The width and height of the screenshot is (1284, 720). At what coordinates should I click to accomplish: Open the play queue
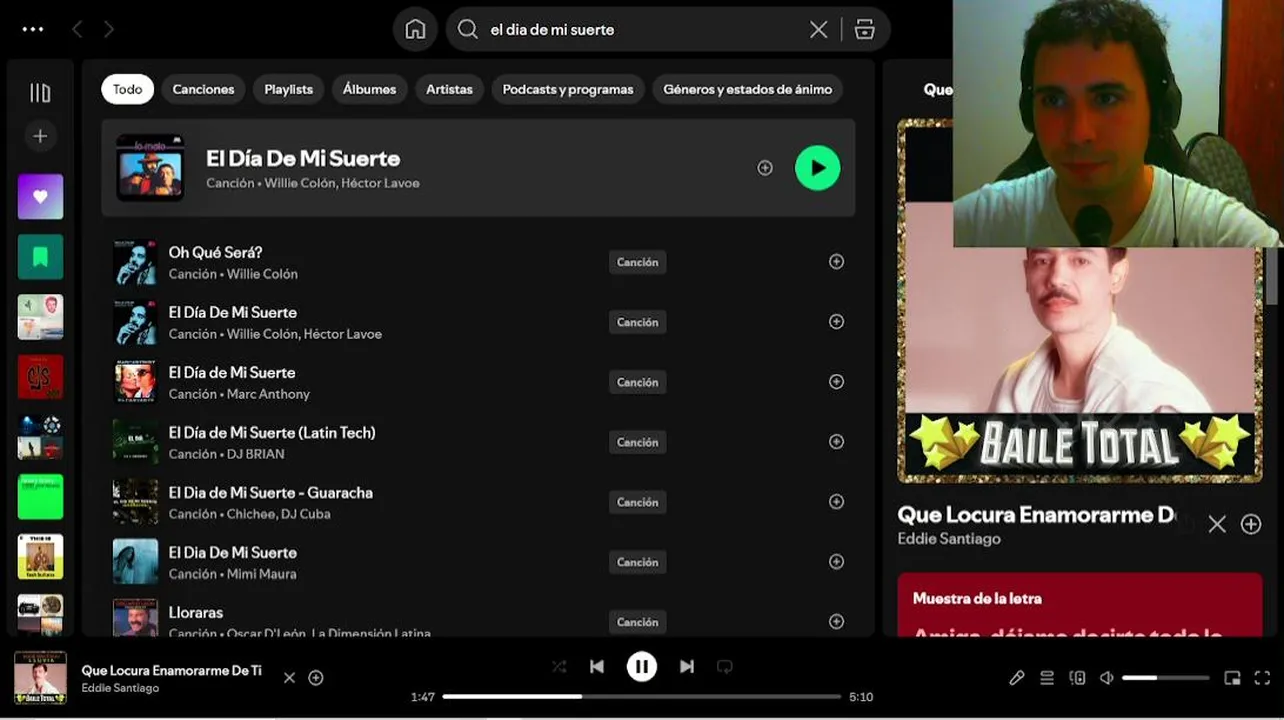click(1047, 678)
